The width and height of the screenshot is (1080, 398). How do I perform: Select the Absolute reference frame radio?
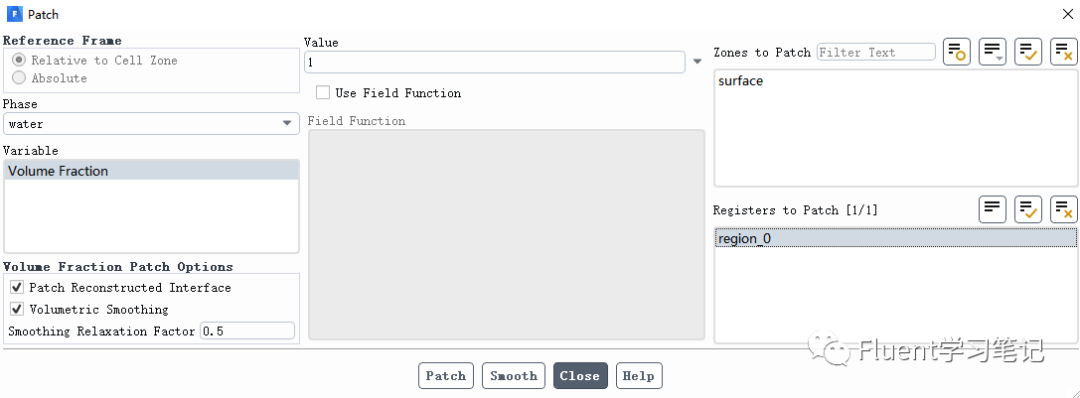pyautogui.click(x=19, y=78)
